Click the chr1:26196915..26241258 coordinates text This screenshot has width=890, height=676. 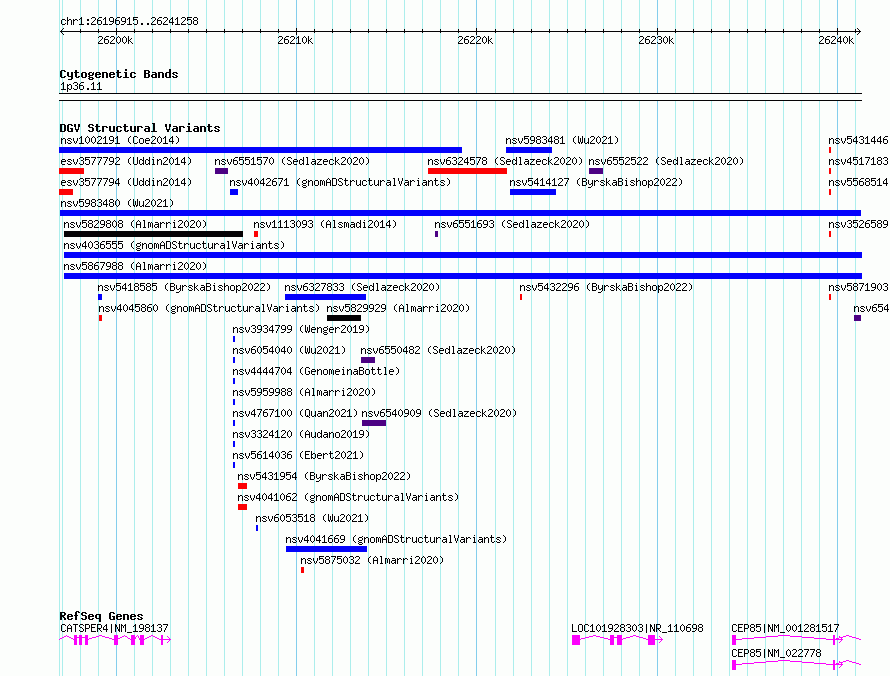(x=129, y=22)
